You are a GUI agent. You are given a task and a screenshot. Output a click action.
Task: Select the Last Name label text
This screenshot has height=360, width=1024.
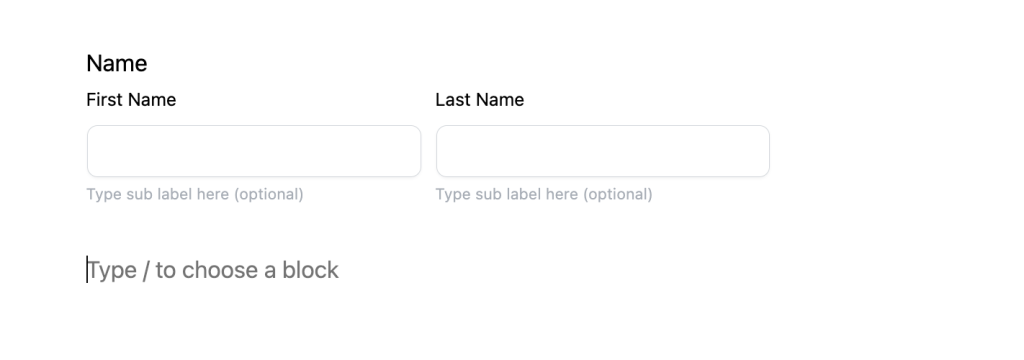pyautogui.click(x=480, y=100)
